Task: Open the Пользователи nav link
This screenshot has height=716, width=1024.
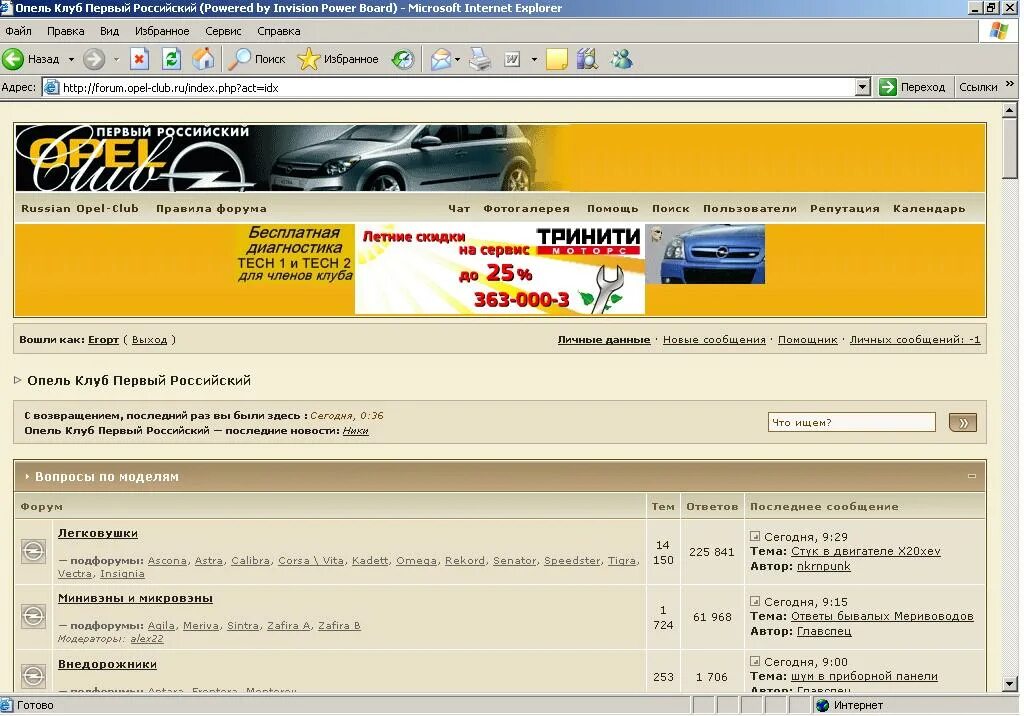Action: coord(750,208)
